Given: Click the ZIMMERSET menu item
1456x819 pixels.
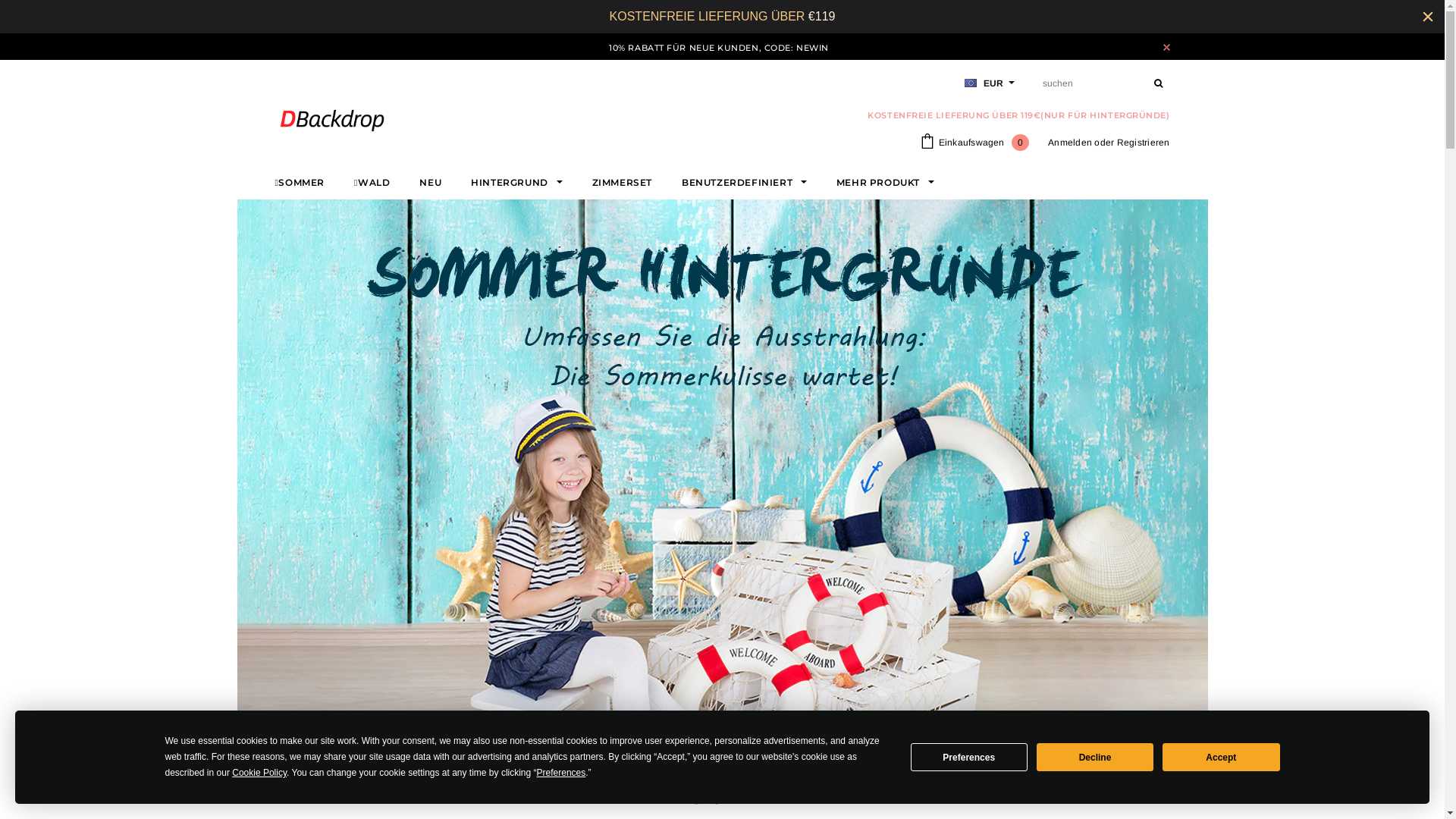Looking at the screenshot, I should [x=622, y=182].
